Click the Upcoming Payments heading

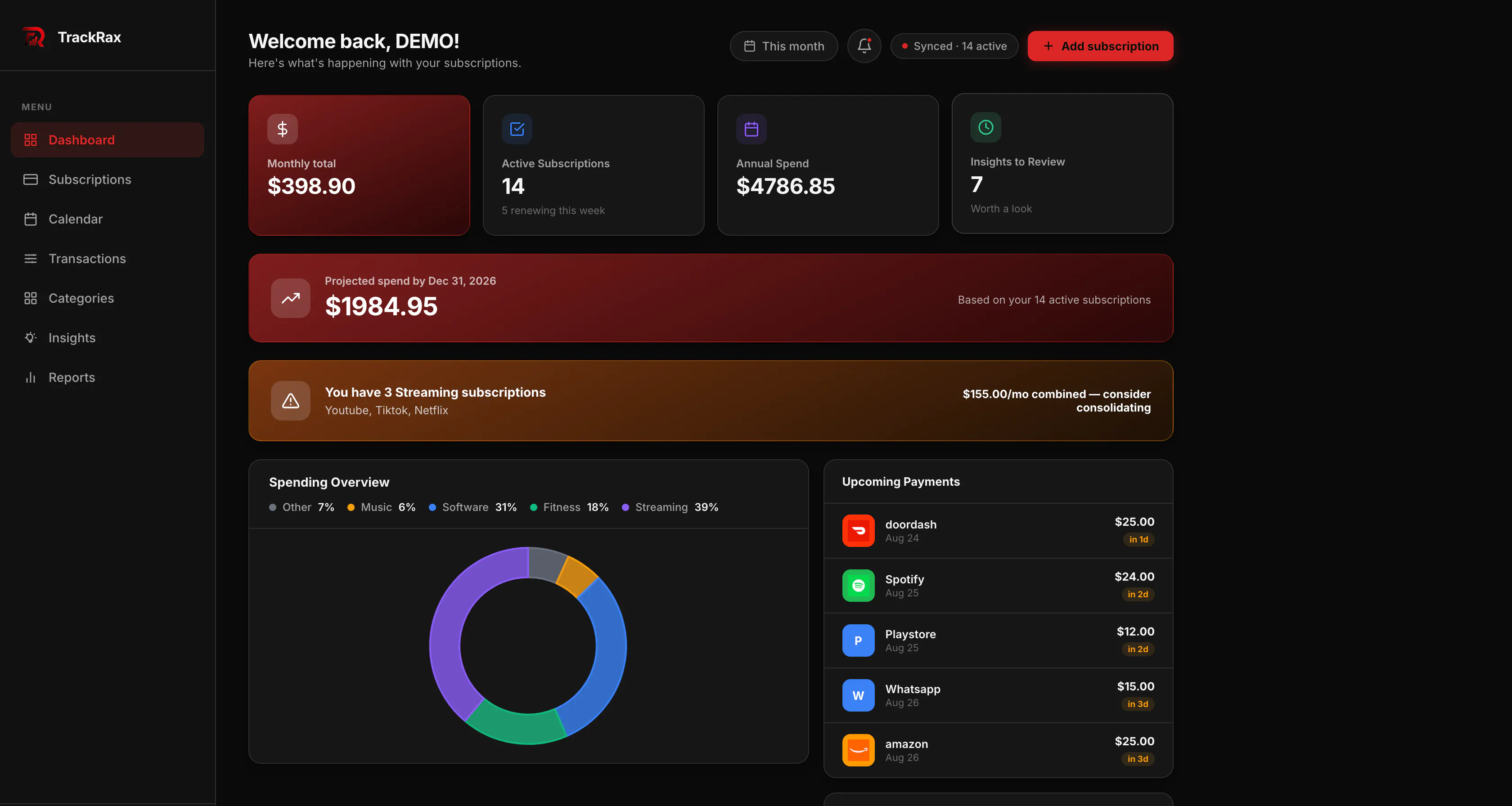[900, 482]
